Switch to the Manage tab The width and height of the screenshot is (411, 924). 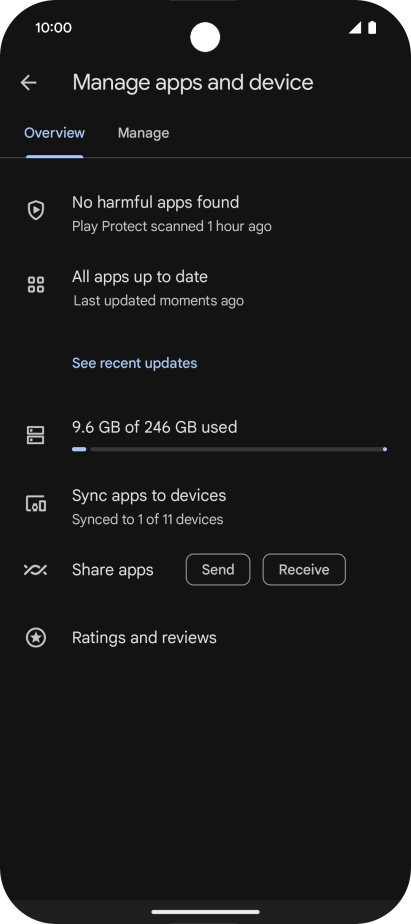coord(143,133)
